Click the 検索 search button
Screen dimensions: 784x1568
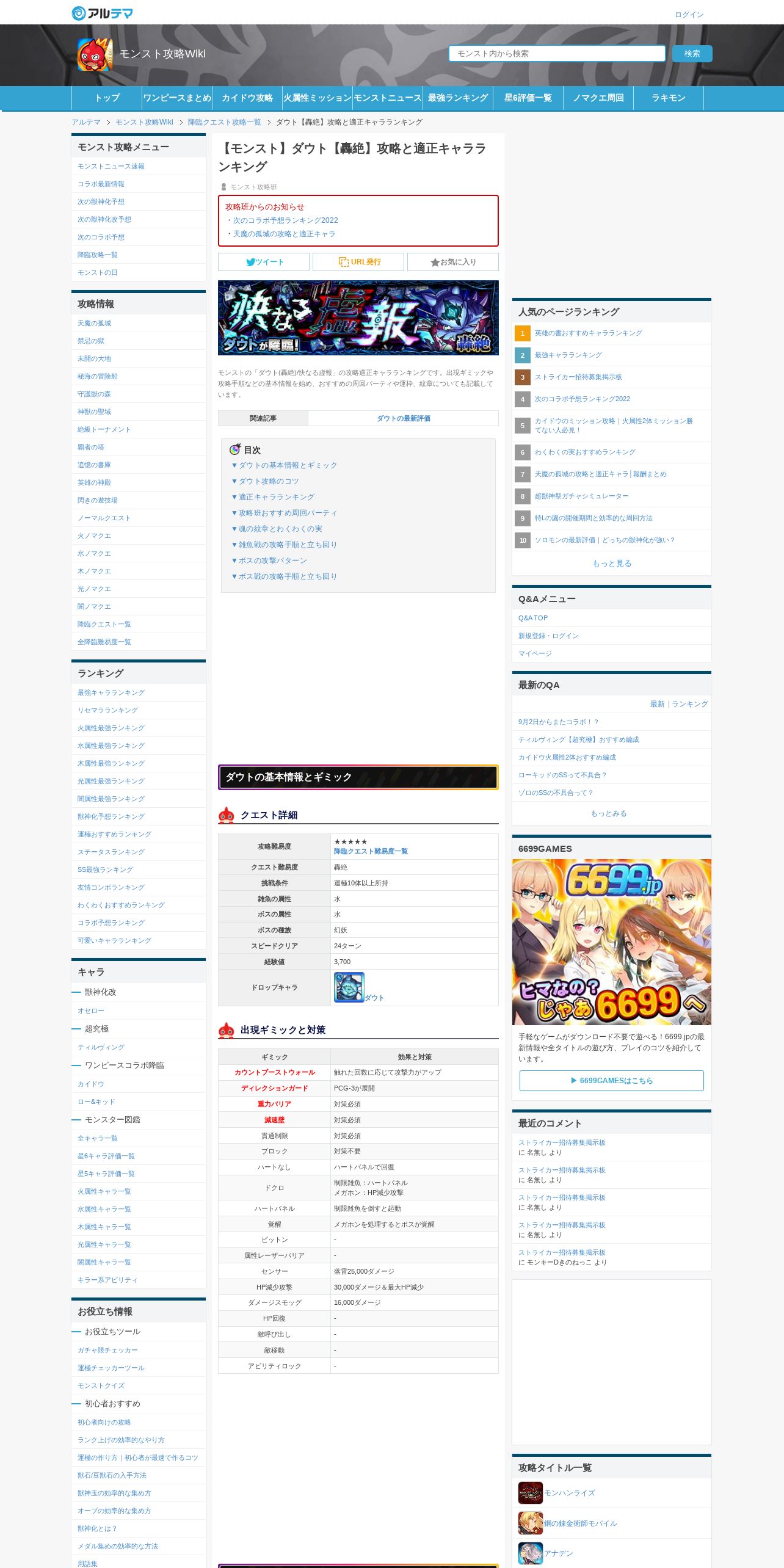tap(692, 54)
